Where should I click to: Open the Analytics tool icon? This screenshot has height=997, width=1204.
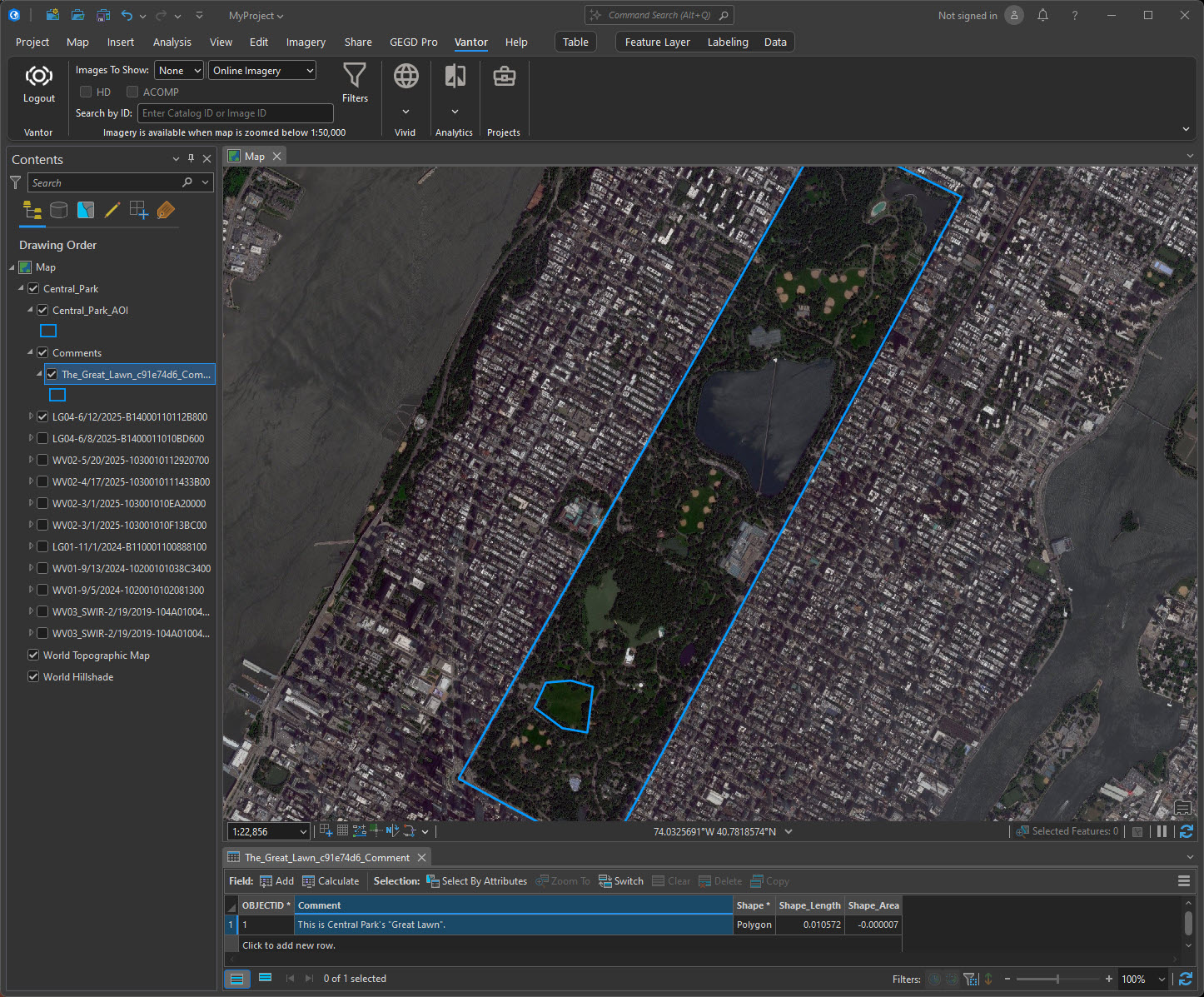455,77
